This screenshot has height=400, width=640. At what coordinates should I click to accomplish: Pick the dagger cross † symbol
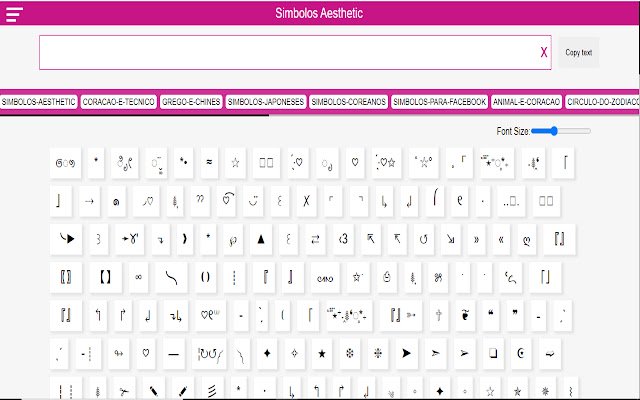click(439, 316)
